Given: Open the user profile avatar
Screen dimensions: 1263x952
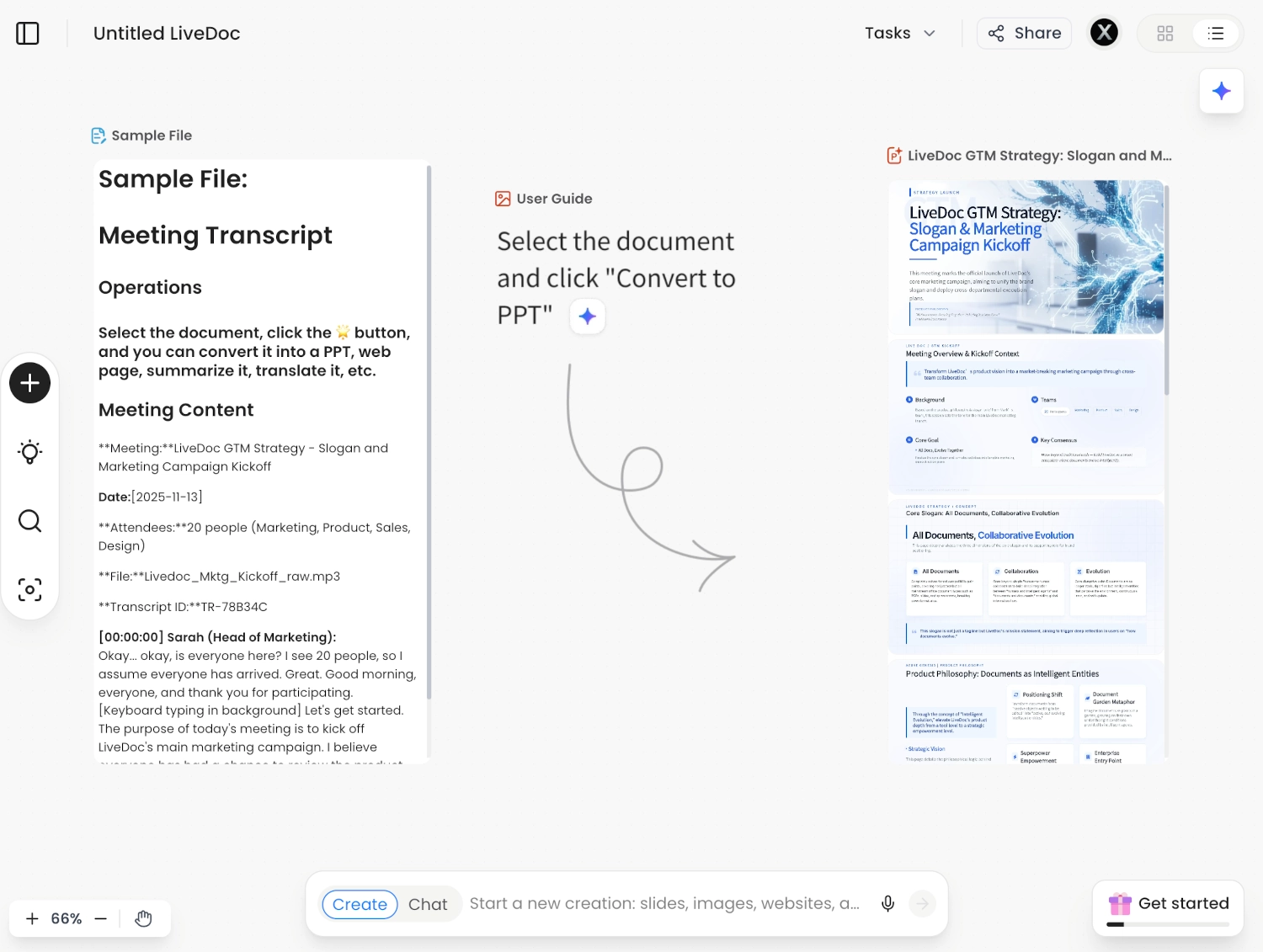Looking at the screenshot, I should tap(1104, 33).
